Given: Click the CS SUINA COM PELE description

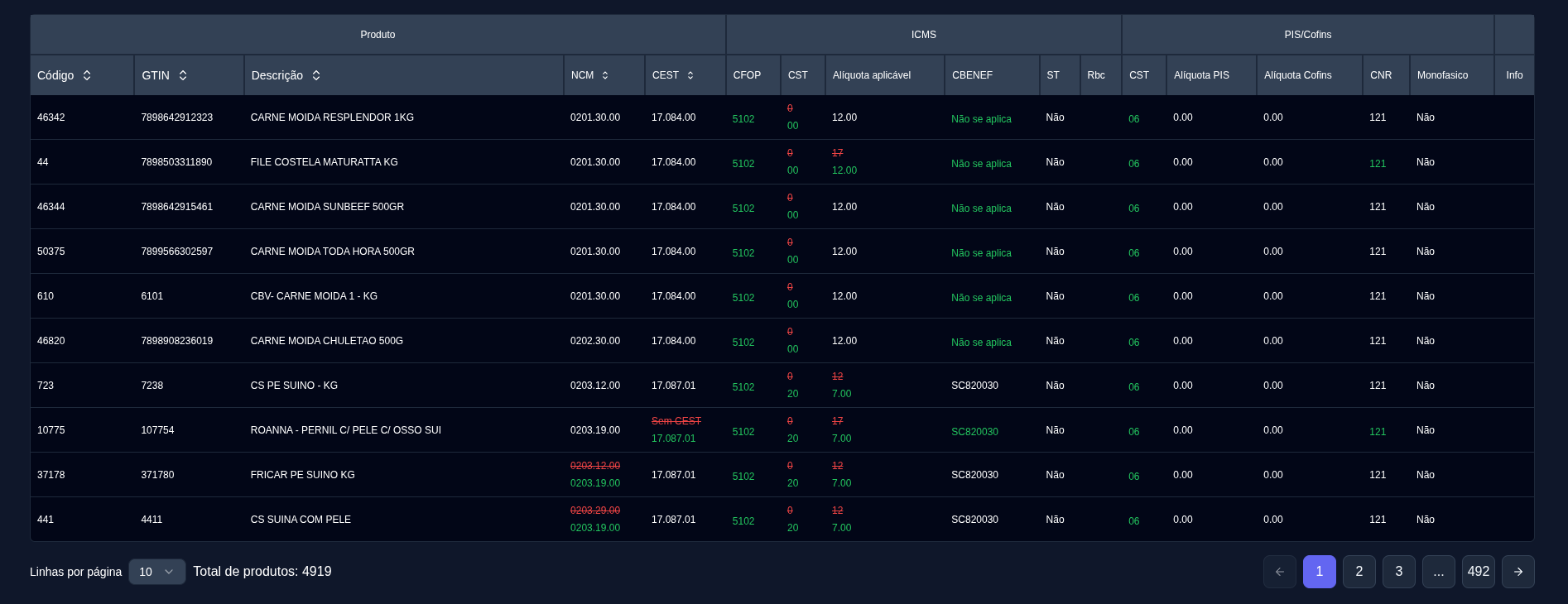Looking at the screenshot, I should [301, 520].
